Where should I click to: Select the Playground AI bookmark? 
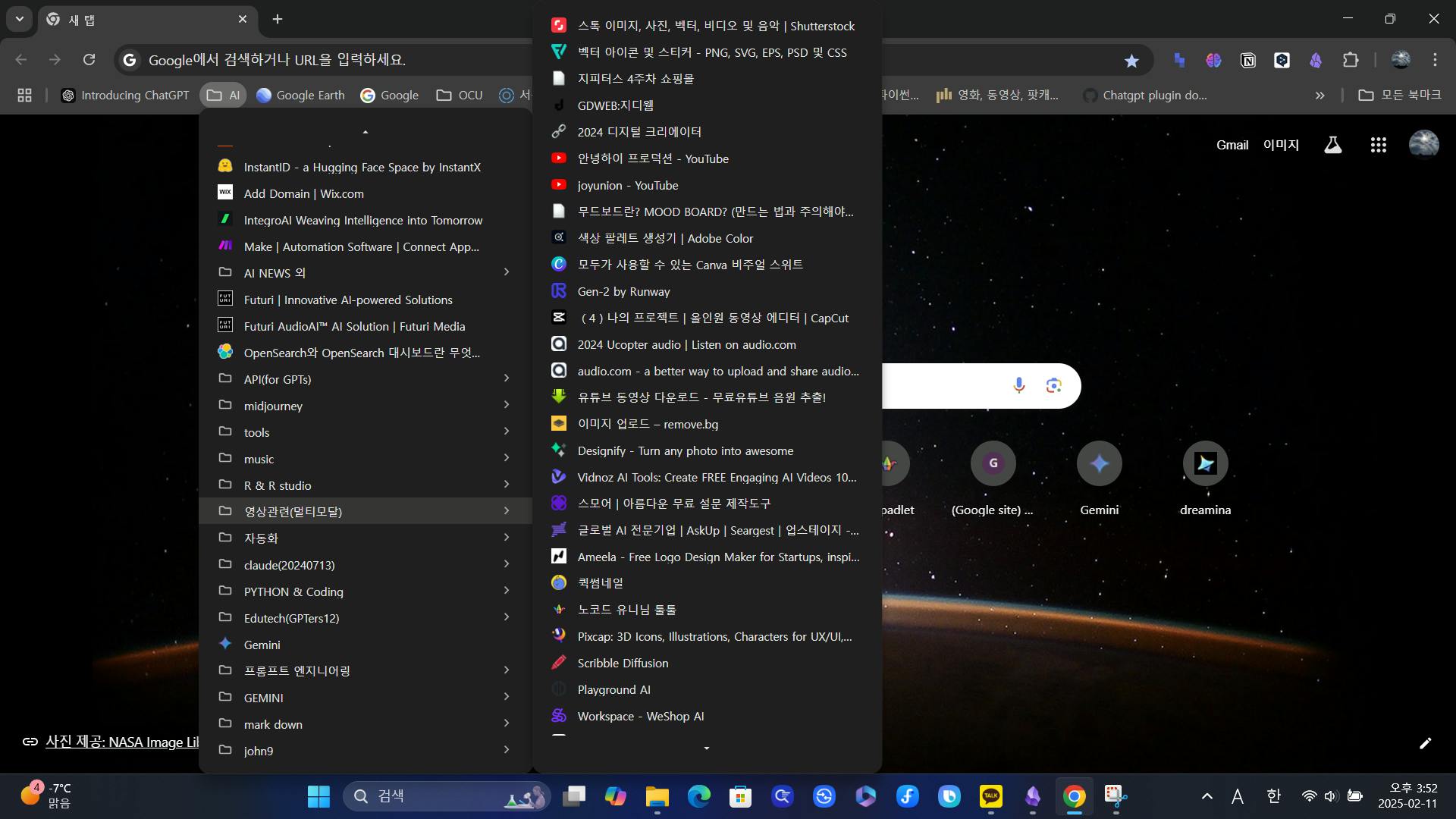point(707,689)
